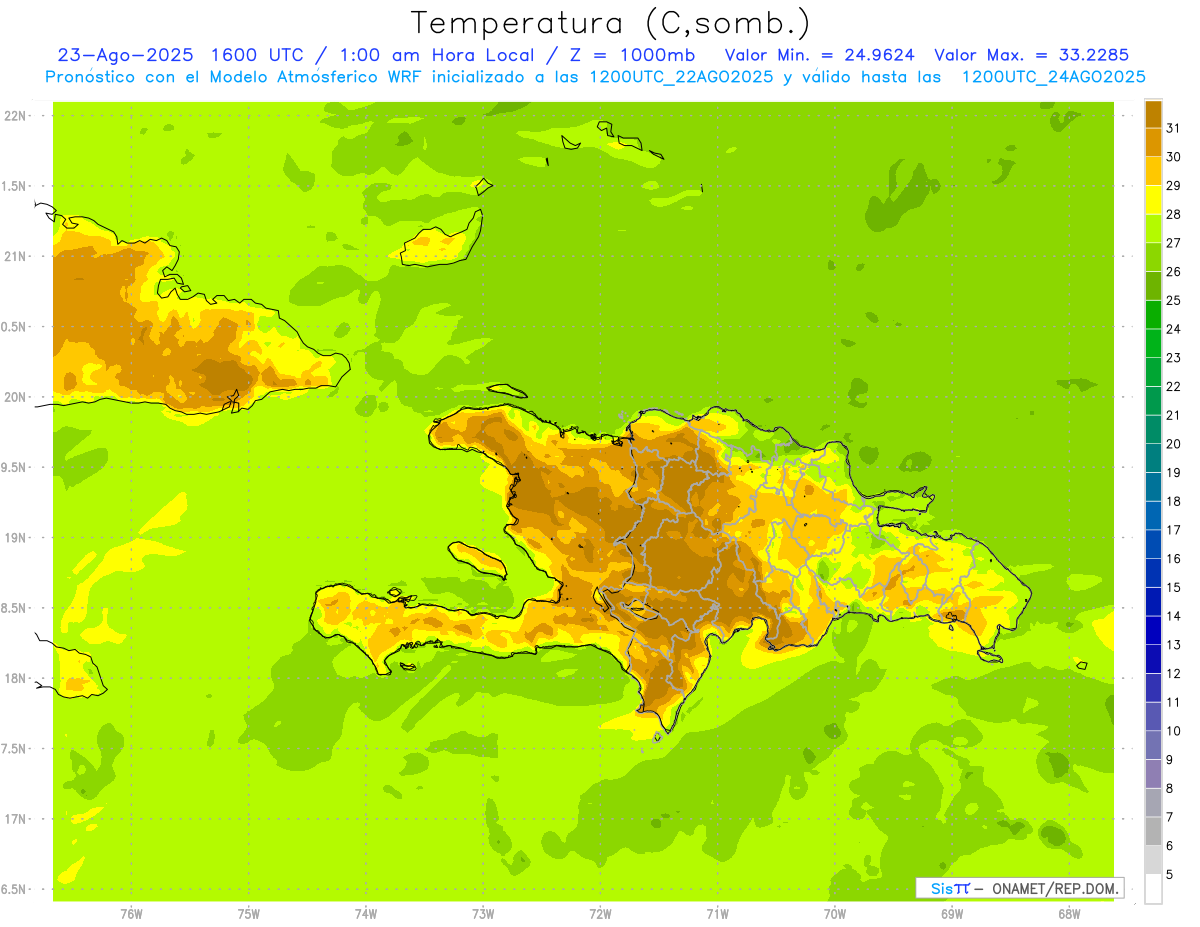
Task: Click the colorbar label 10
Action: 1173,731
